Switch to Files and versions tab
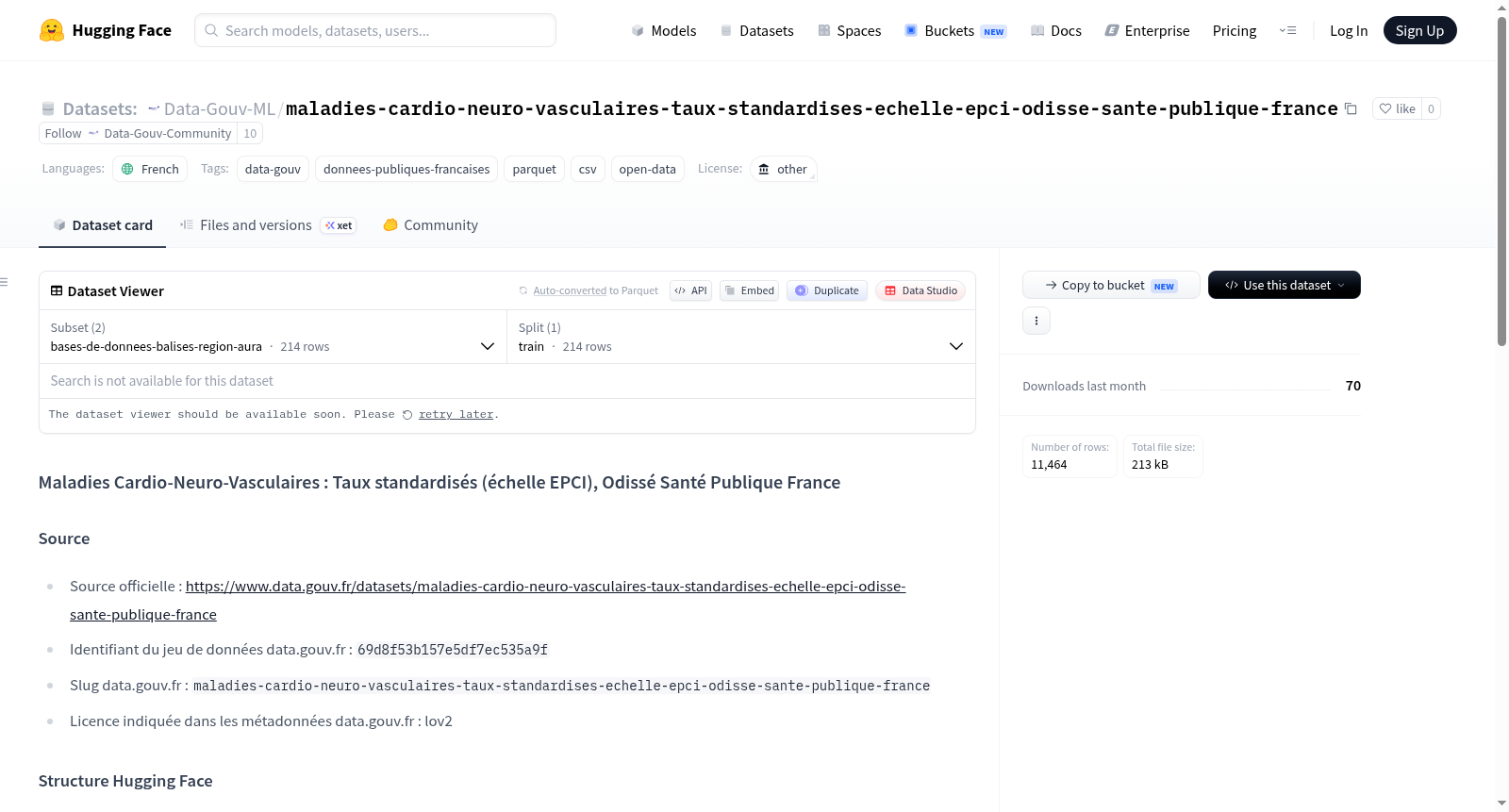Screen dimensions: 1509x812 pos(268,225)
